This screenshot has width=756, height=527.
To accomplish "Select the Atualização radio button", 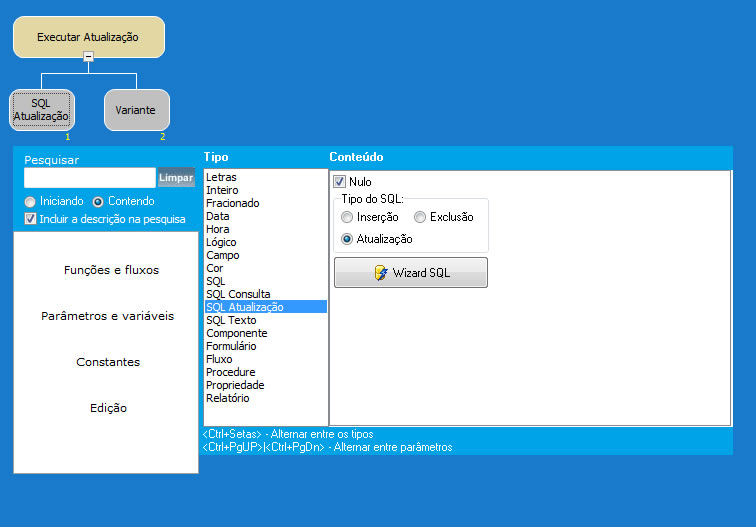I will tap(347, 239).
